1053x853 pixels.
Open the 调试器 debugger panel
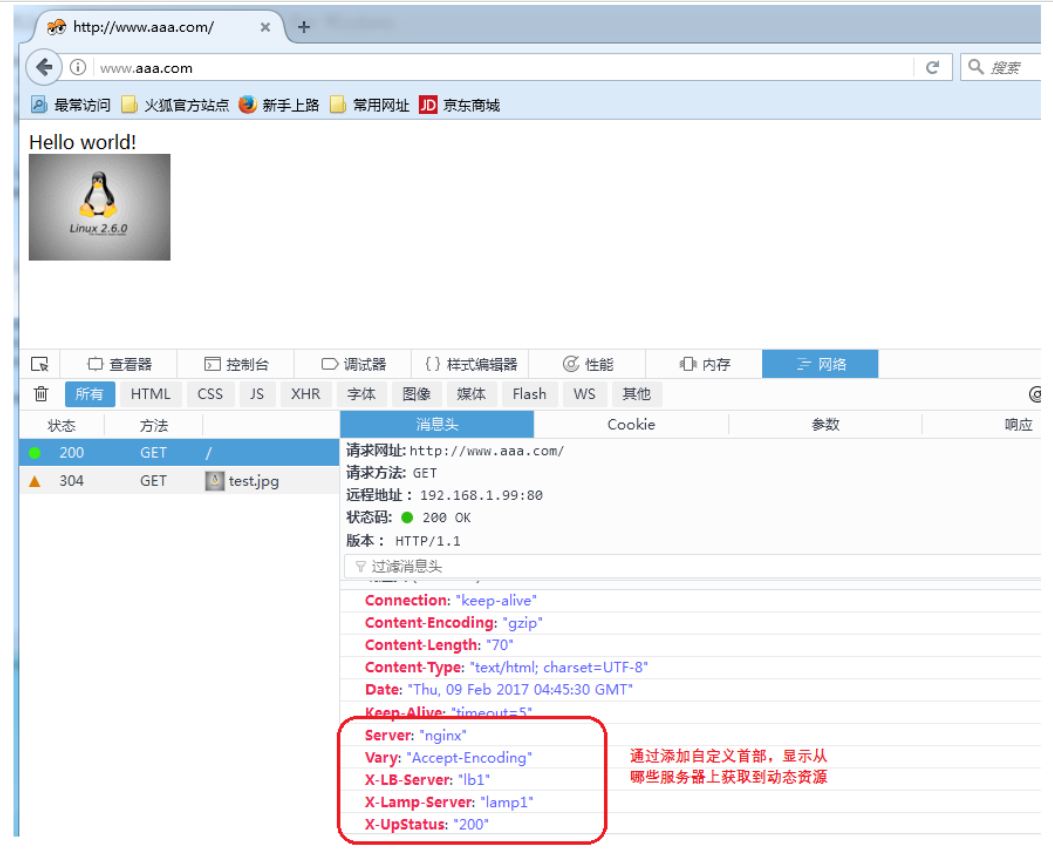(353, 364)
